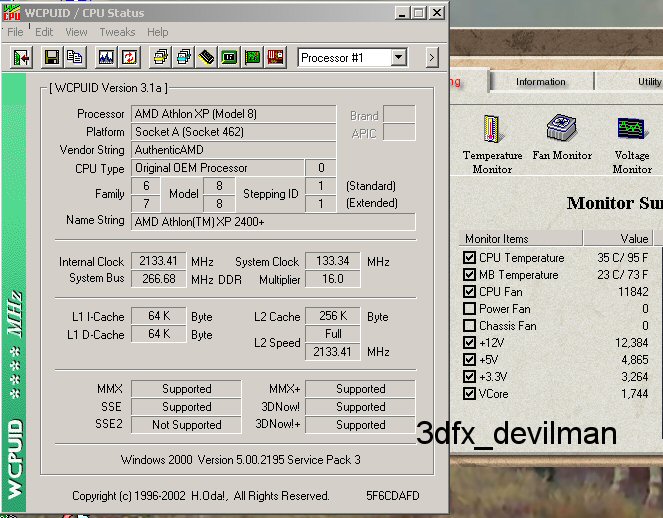Open the View menu
Screen dimensions: 663x518
point(76,32)
